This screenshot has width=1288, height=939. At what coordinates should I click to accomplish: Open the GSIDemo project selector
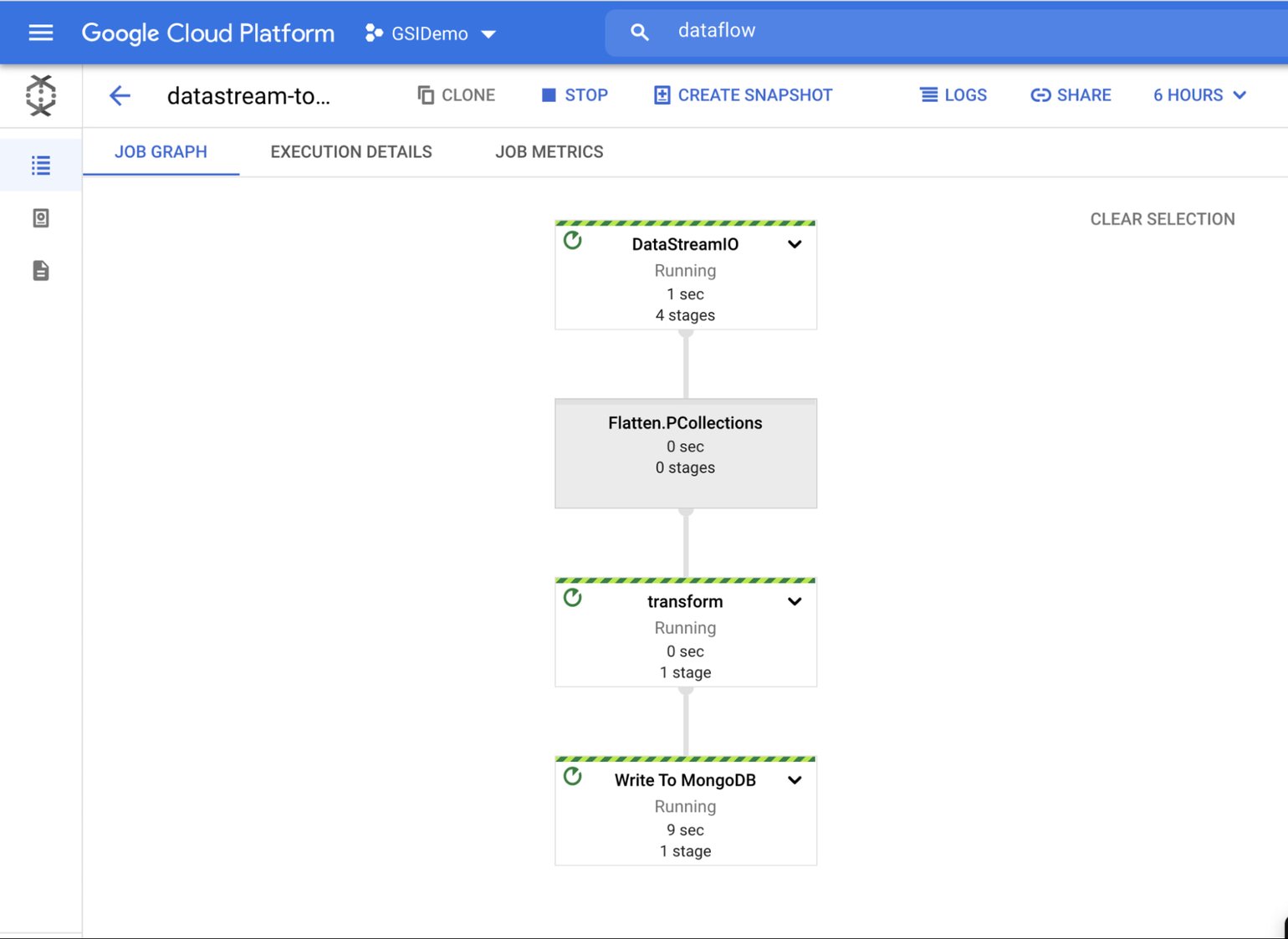[431, 33]
